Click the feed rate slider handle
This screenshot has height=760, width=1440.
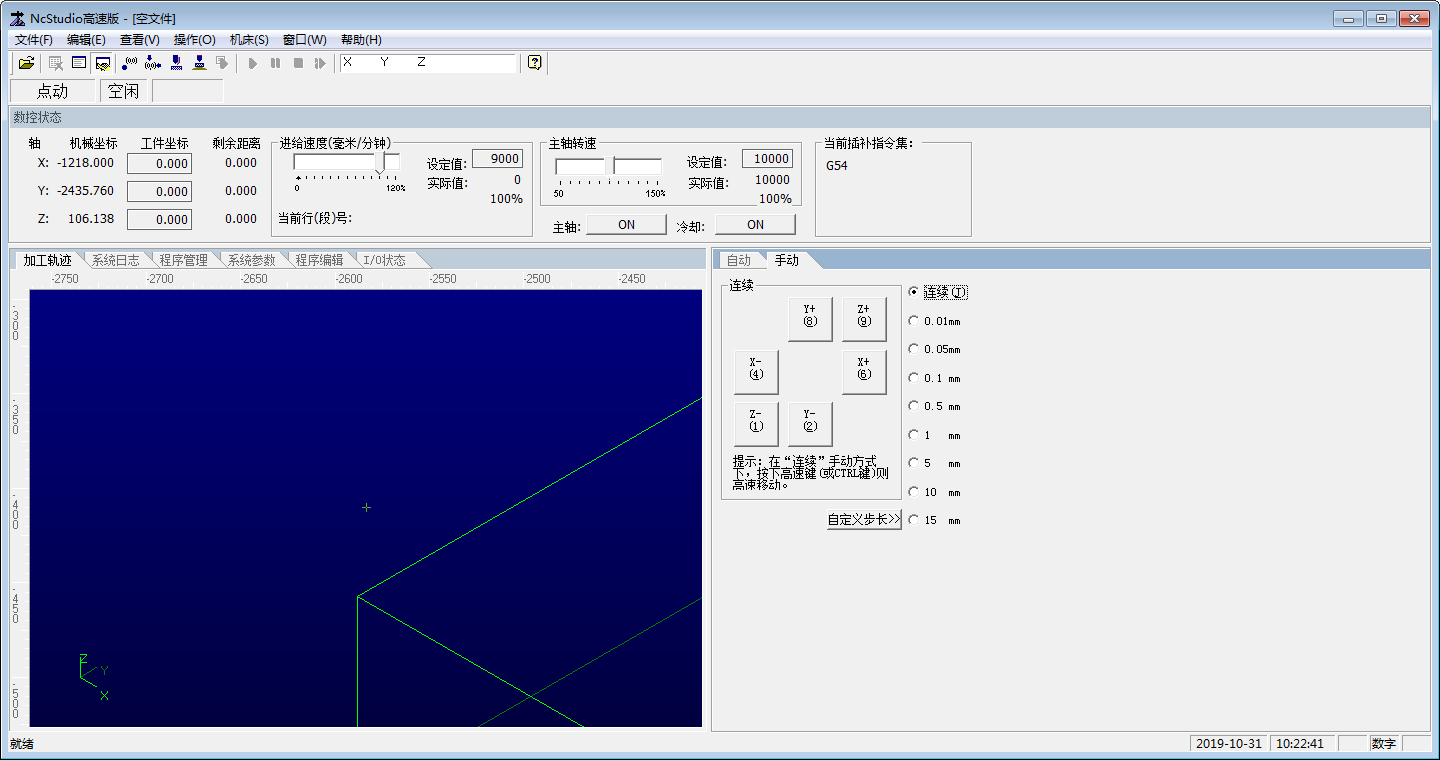(x=380, y=162)
